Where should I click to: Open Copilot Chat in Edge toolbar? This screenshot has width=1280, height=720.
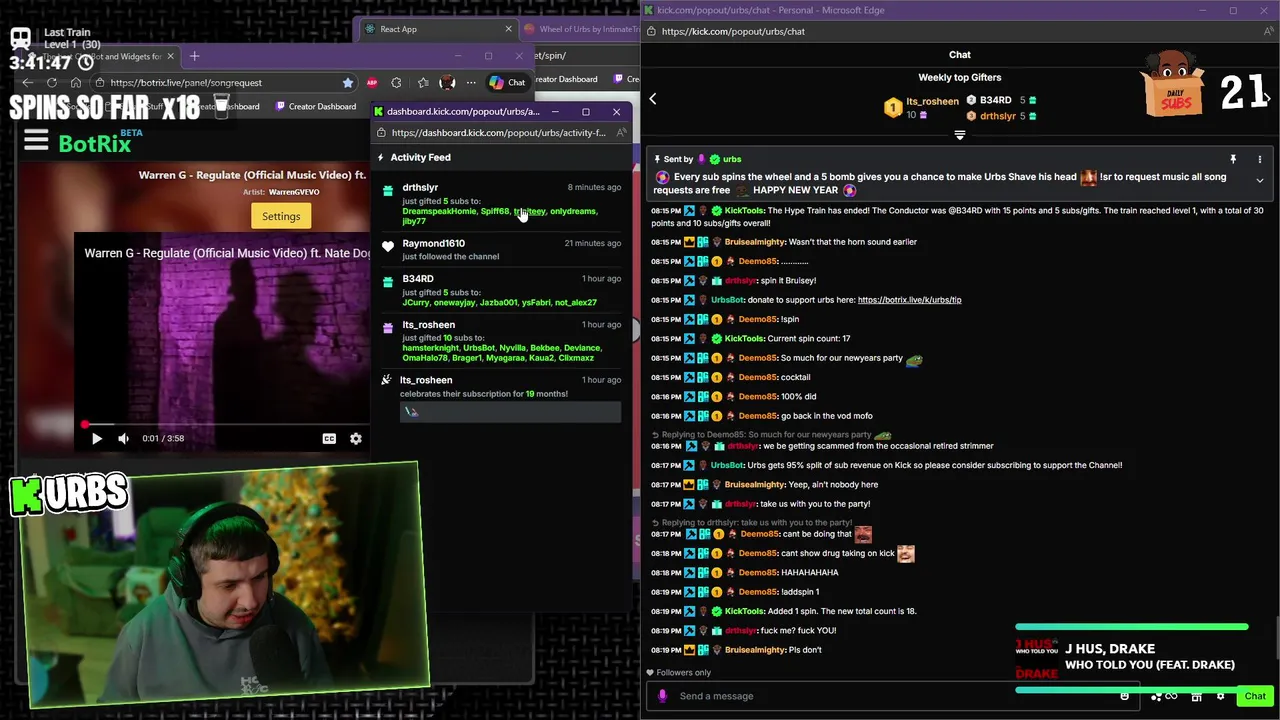[508, 82]
